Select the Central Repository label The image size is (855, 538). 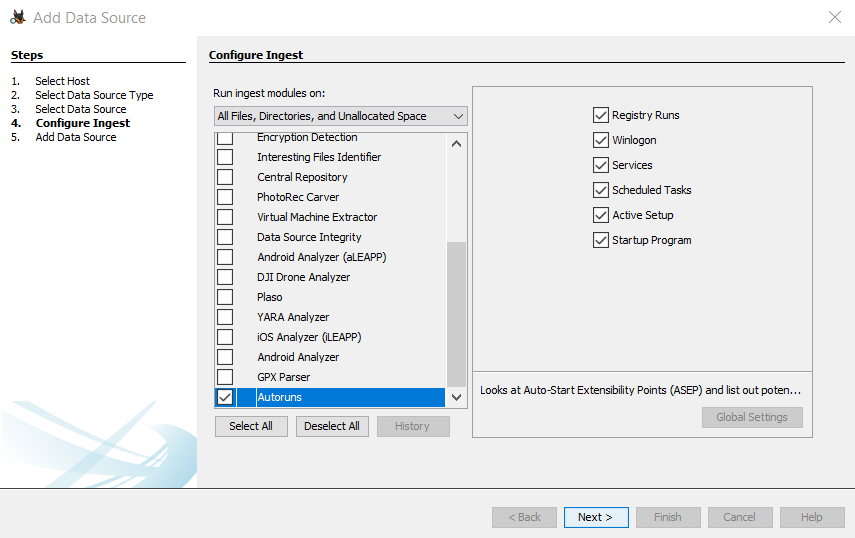(x=303, y=177)
